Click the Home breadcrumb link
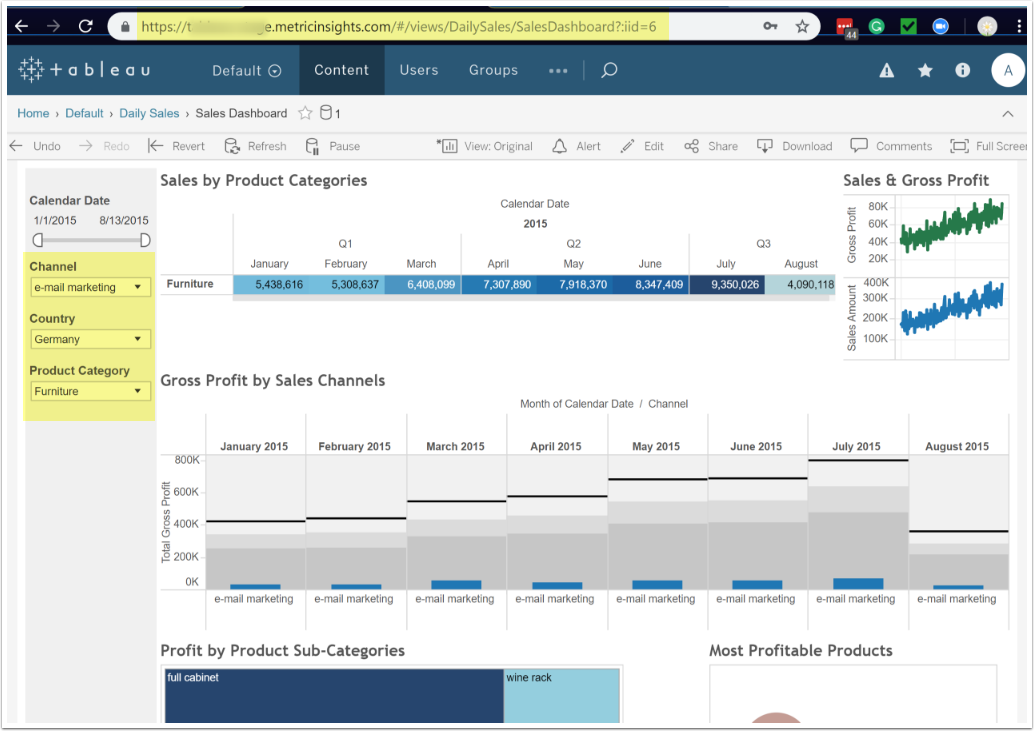Image resolution: width=1034 pixels, height=731 pixels. [x=33, y=113]
